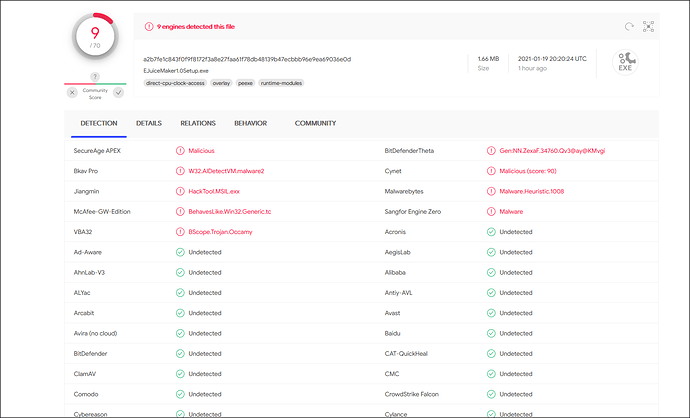Click Malwarebytes alert icon
This screenshot has height=418, width=690.
coord(491,191)
